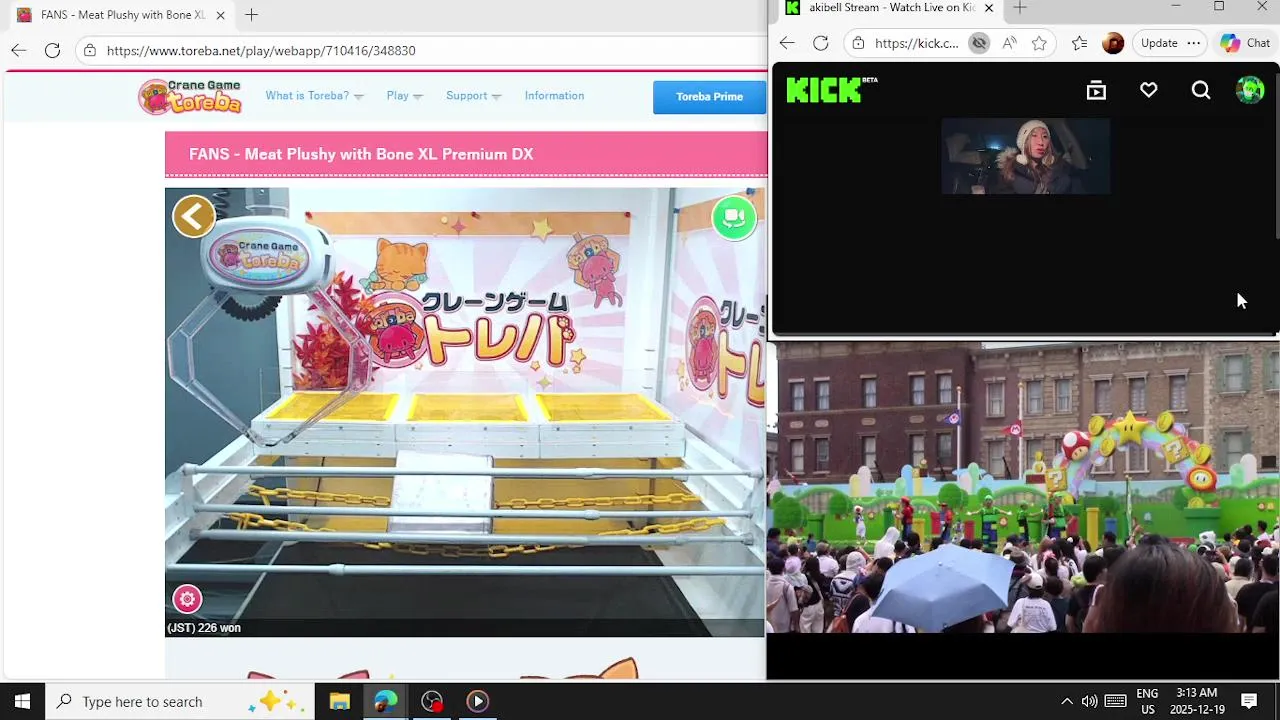
Task: Open the notification center icon
Action: 1249,701
